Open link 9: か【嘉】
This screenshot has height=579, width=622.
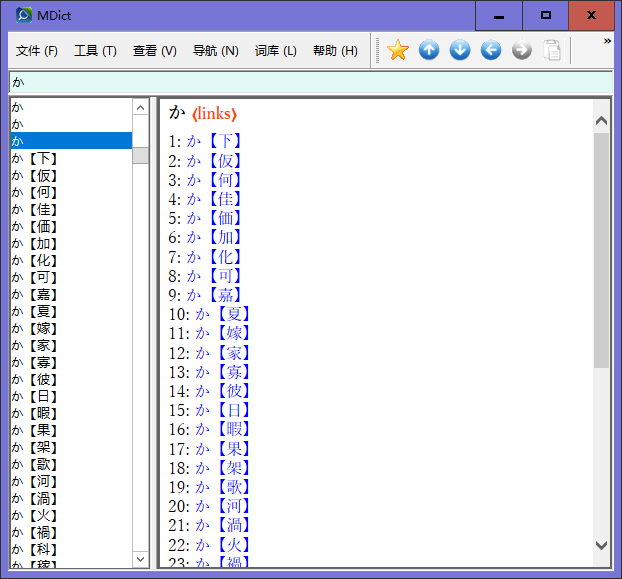214,295
